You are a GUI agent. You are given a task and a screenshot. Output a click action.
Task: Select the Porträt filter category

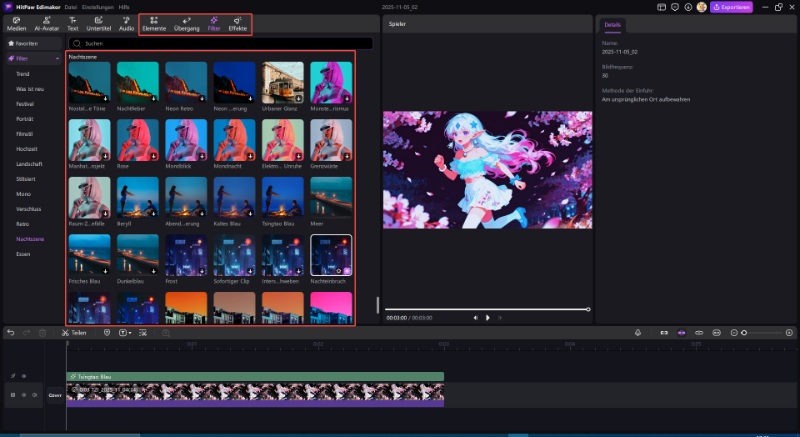[x=24, y=119]
